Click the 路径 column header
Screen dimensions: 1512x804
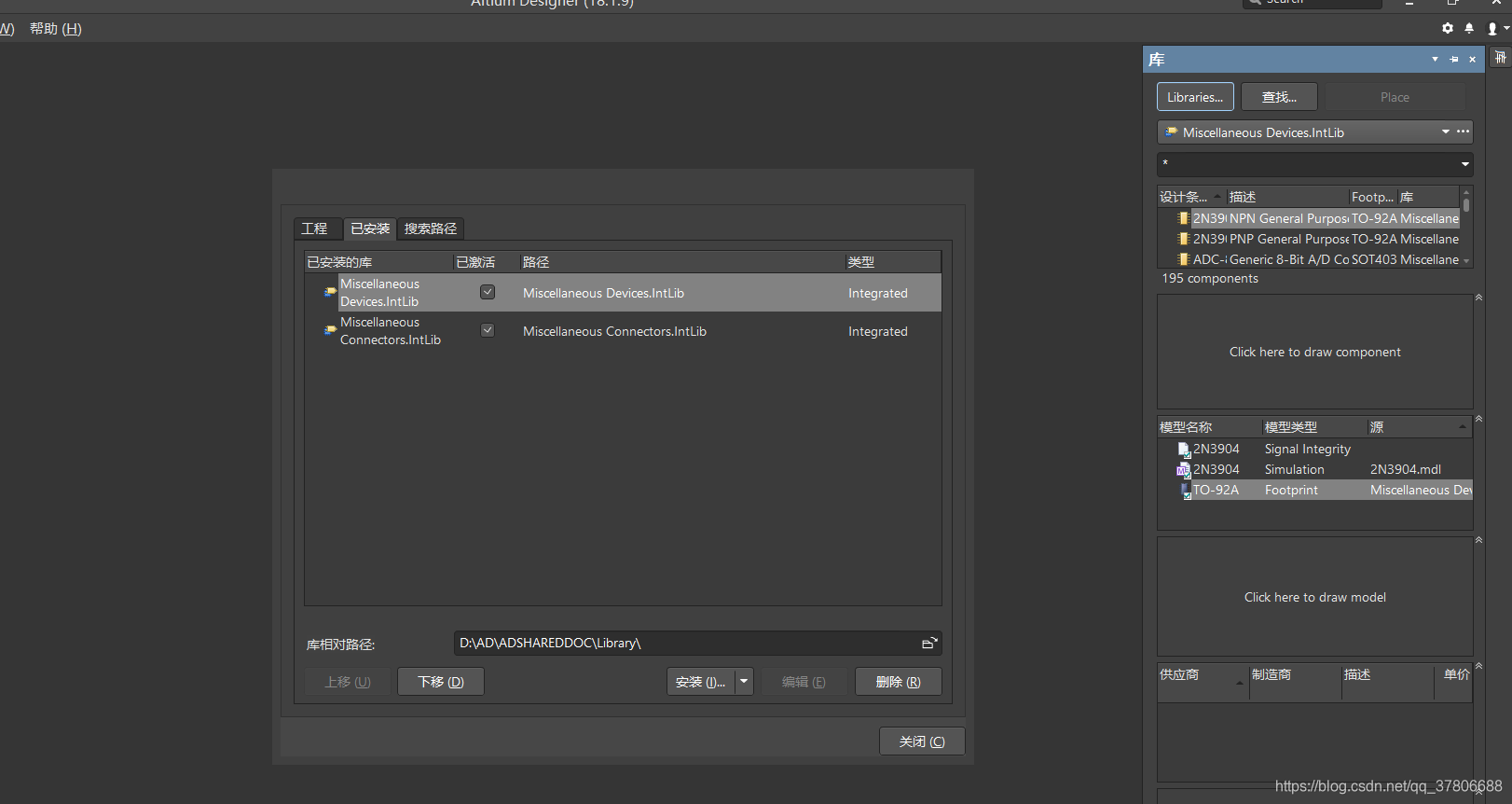point(682,262)
